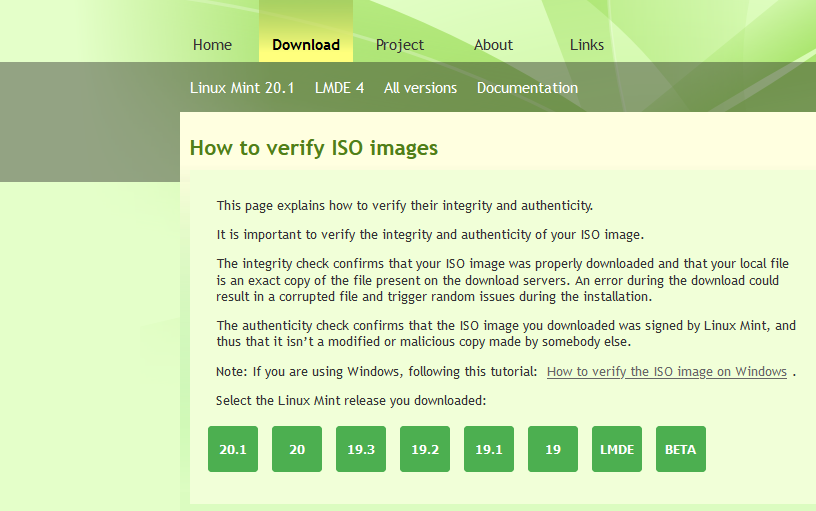Choose the LMDE release button

pyautogui.click(x=617, y=449)
